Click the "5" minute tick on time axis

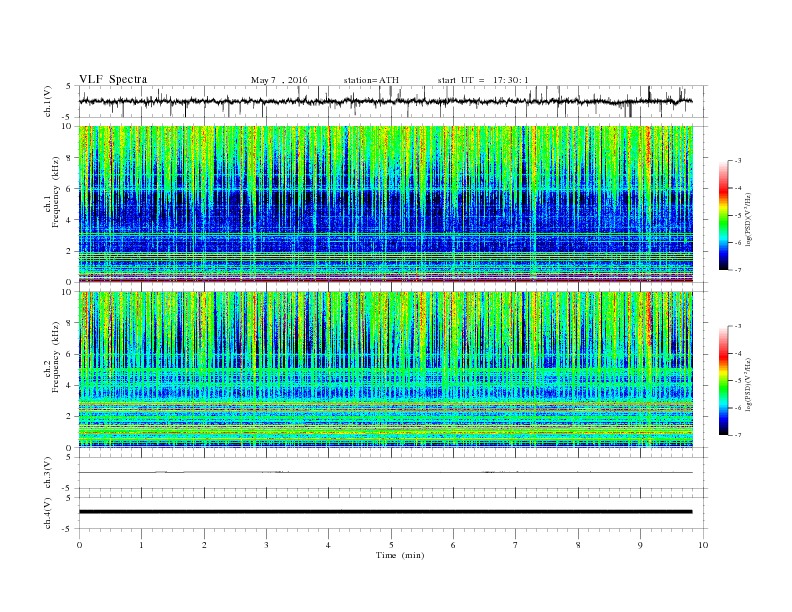pyautogui.click(x=391, y=545)
